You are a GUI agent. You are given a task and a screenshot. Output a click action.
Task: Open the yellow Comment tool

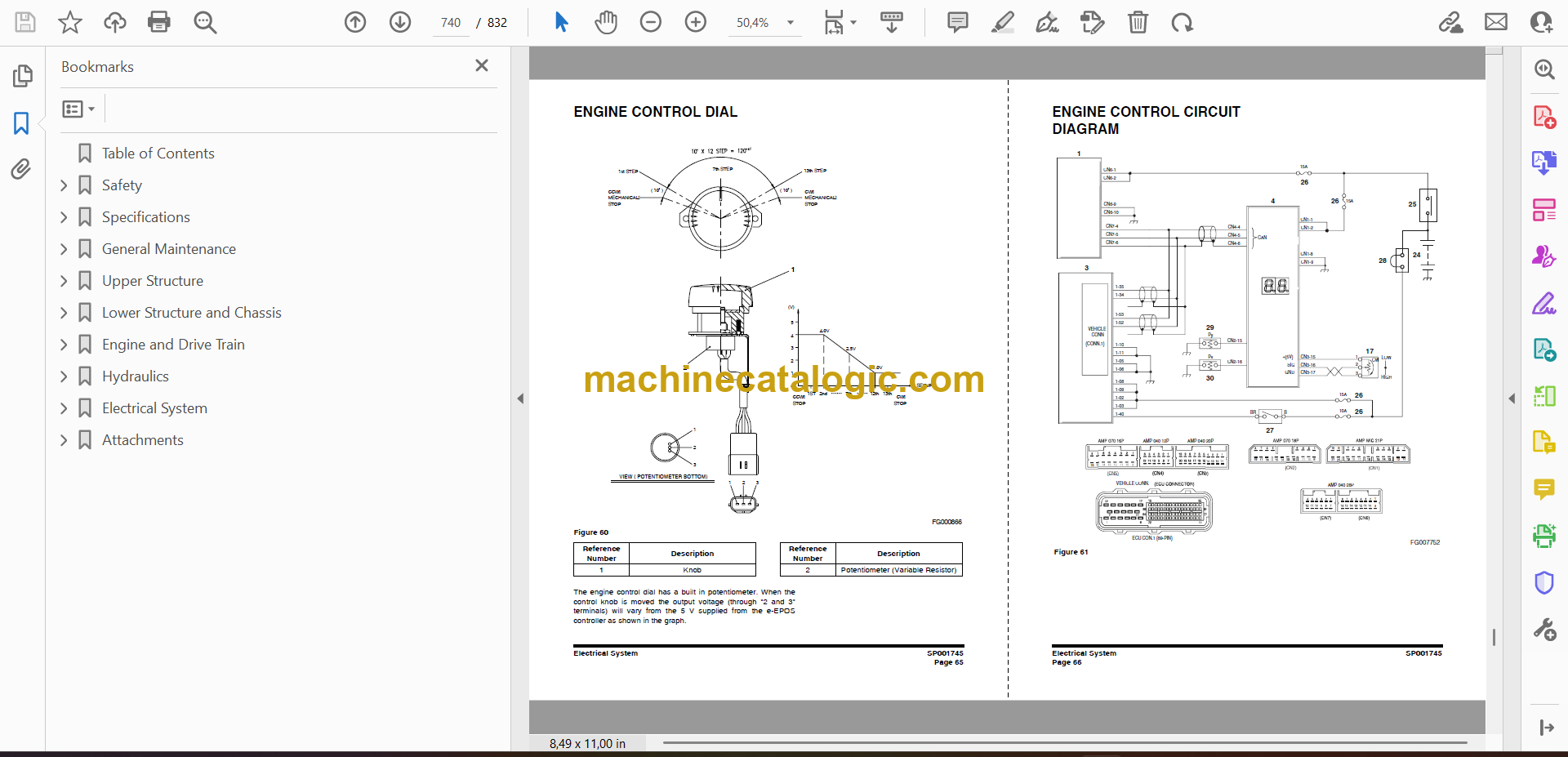coord(1544,489)
